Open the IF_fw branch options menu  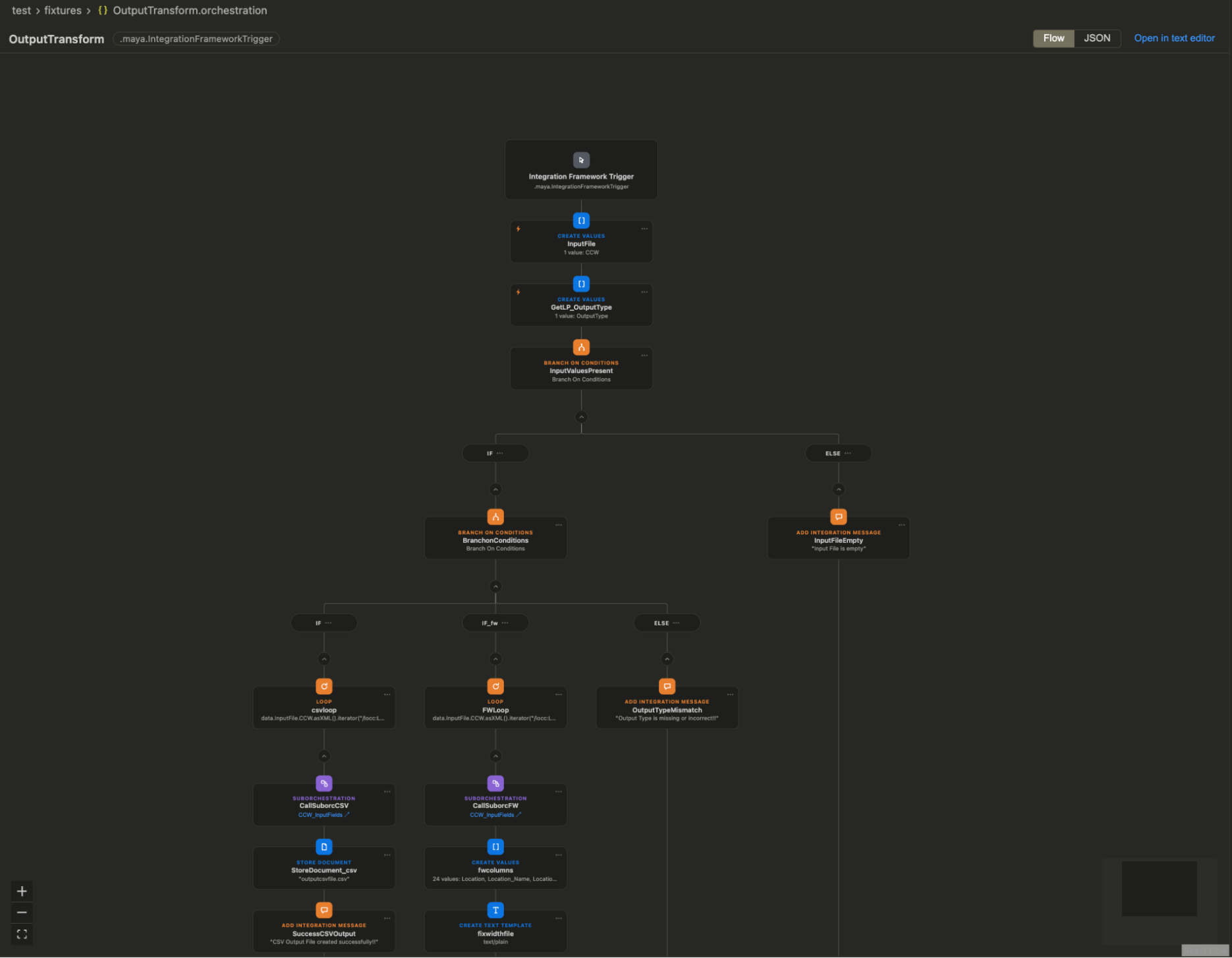click(x=505, y=623)
